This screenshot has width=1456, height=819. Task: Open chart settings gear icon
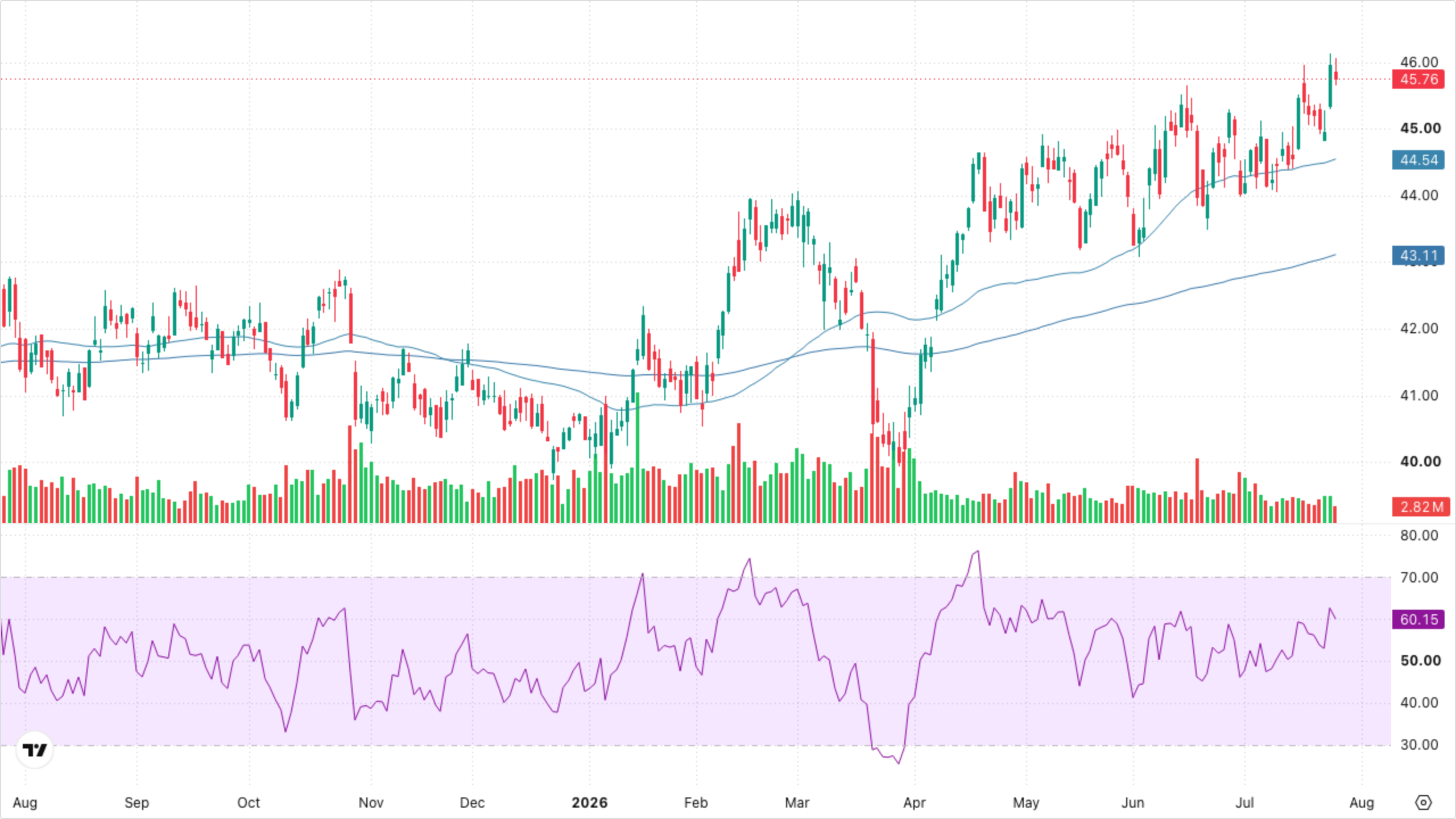pos(1423,803)
